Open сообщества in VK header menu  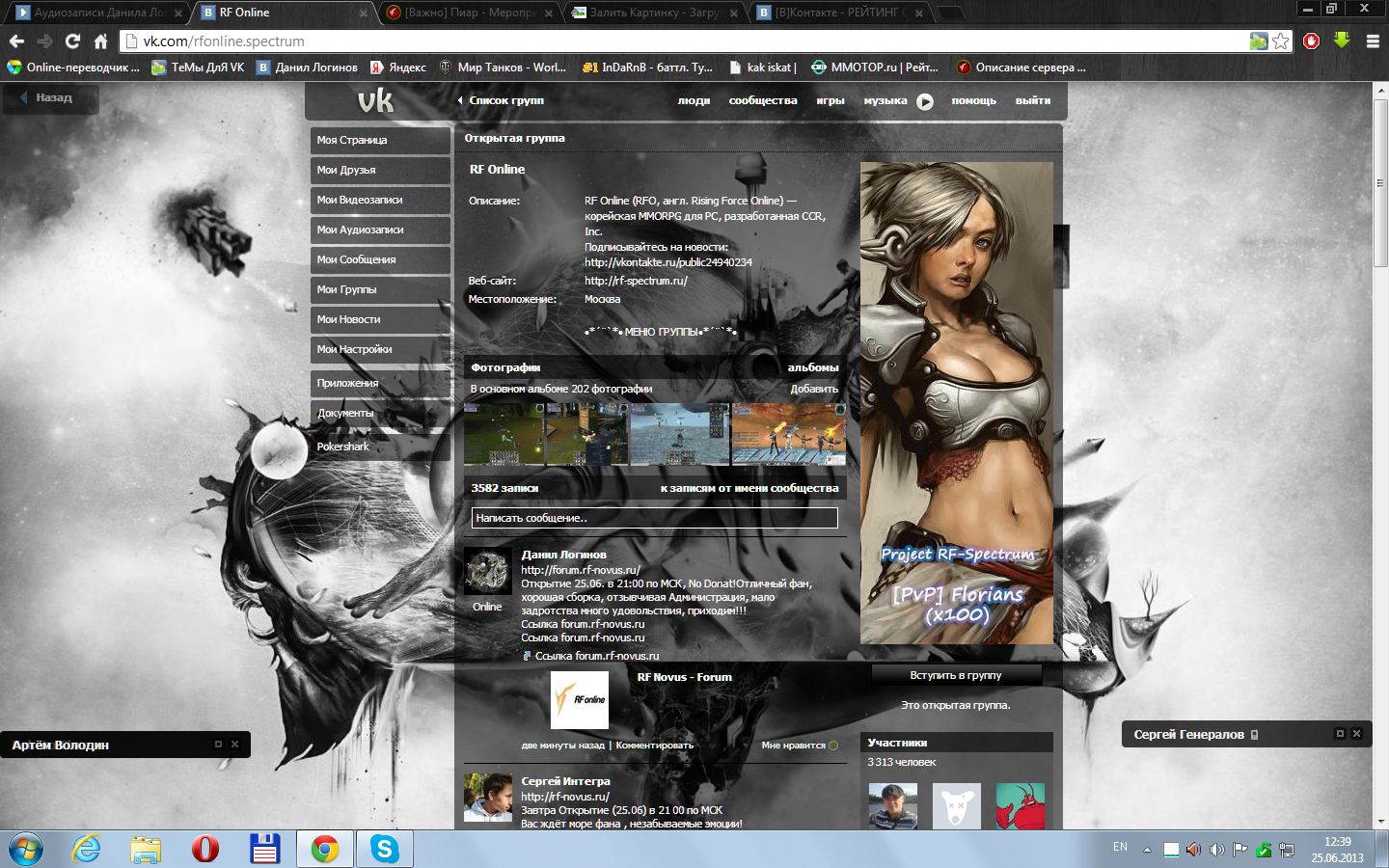click(763, 100)
